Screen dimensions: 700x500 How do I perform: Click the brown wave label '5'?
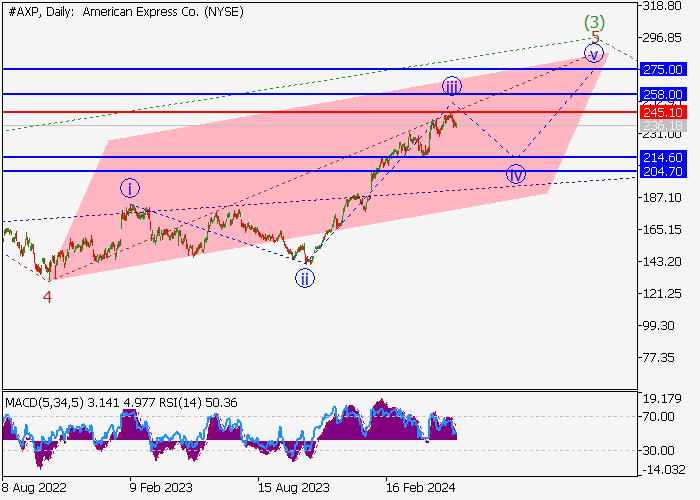click(x=595, y=37)
